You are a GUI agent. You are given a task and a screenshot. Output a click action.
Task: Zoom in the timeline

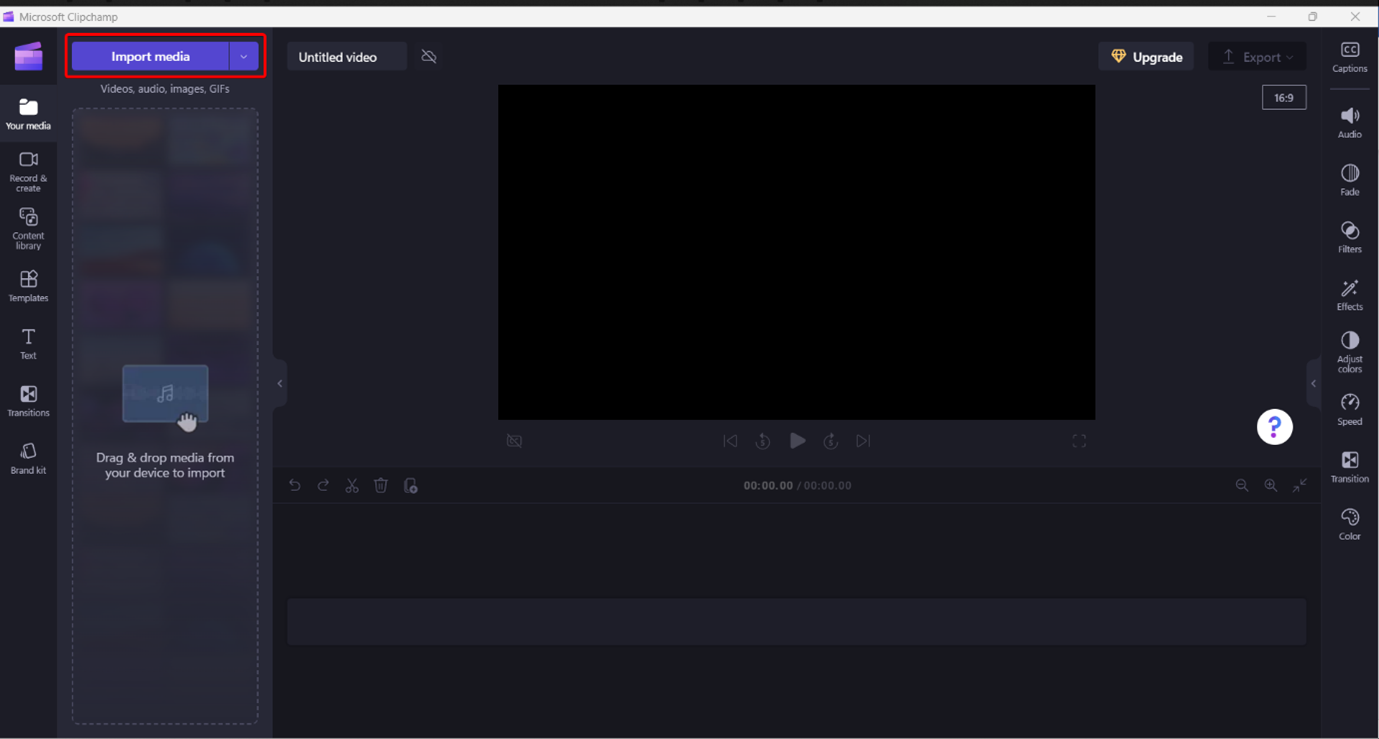tap(1271, 486)
